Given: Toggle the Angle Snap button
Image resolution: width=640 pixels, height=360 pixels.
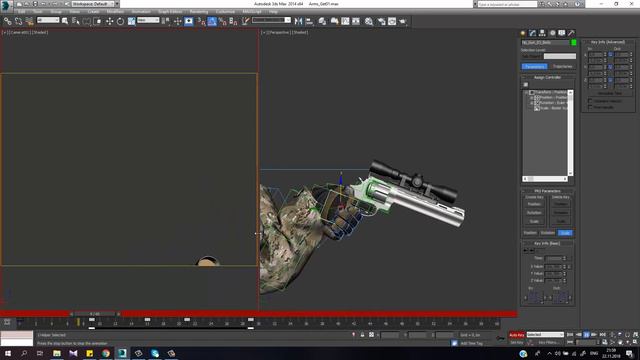Looking at the screenshot, I should pos(212,21).
